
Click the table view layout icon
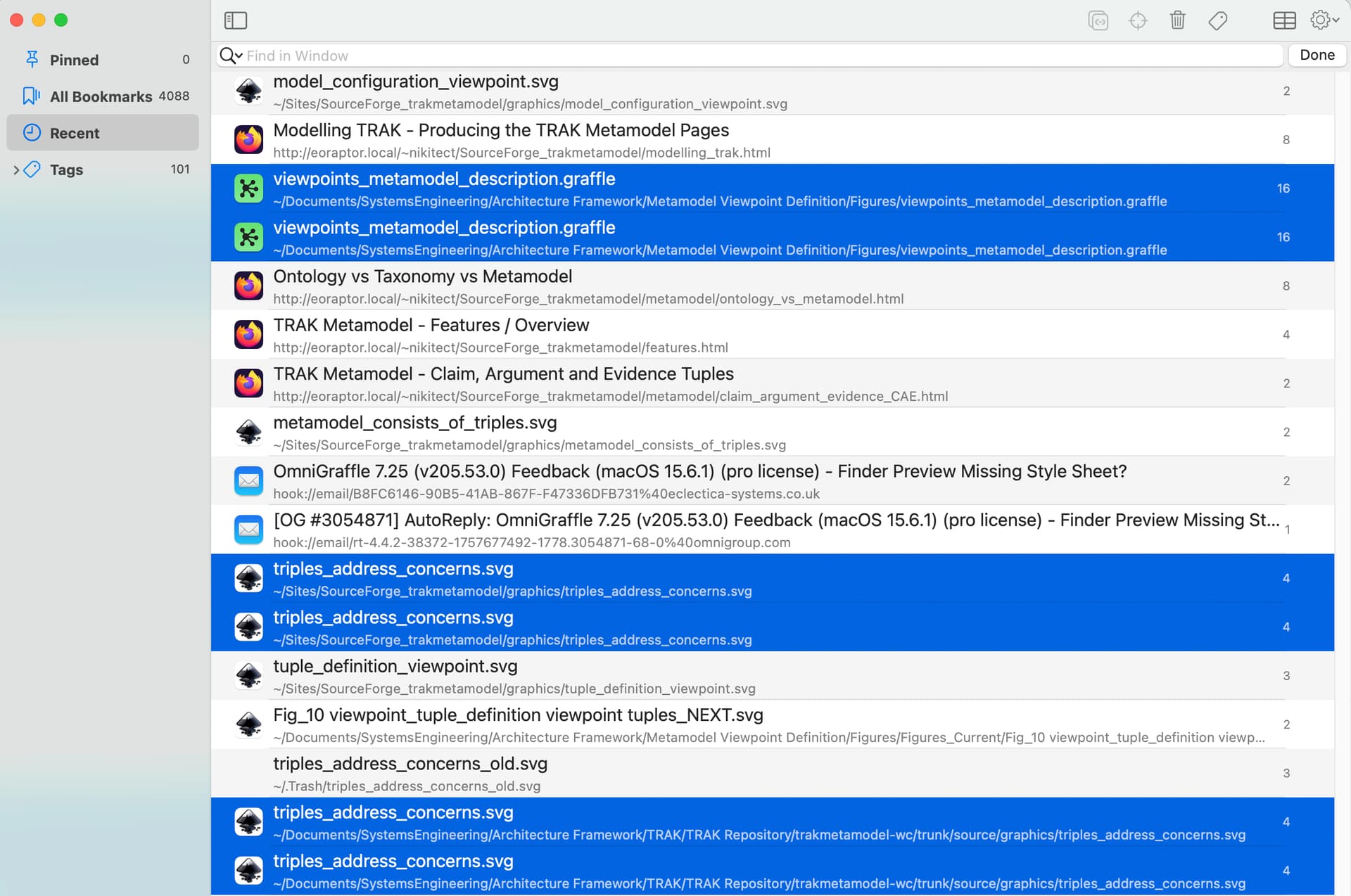coord(1284,20)
